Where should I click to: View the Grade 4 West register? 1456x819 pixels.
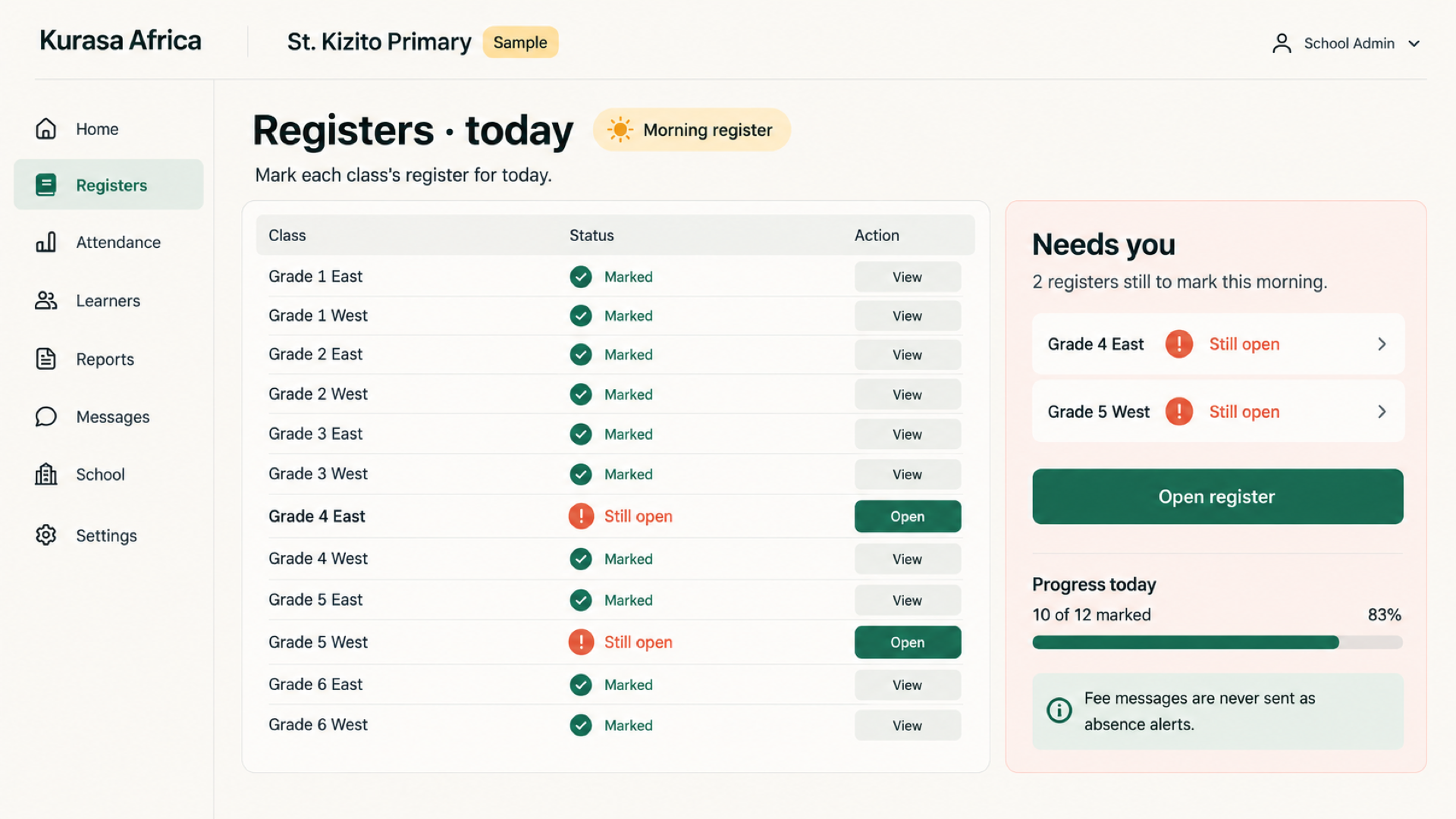908,559
